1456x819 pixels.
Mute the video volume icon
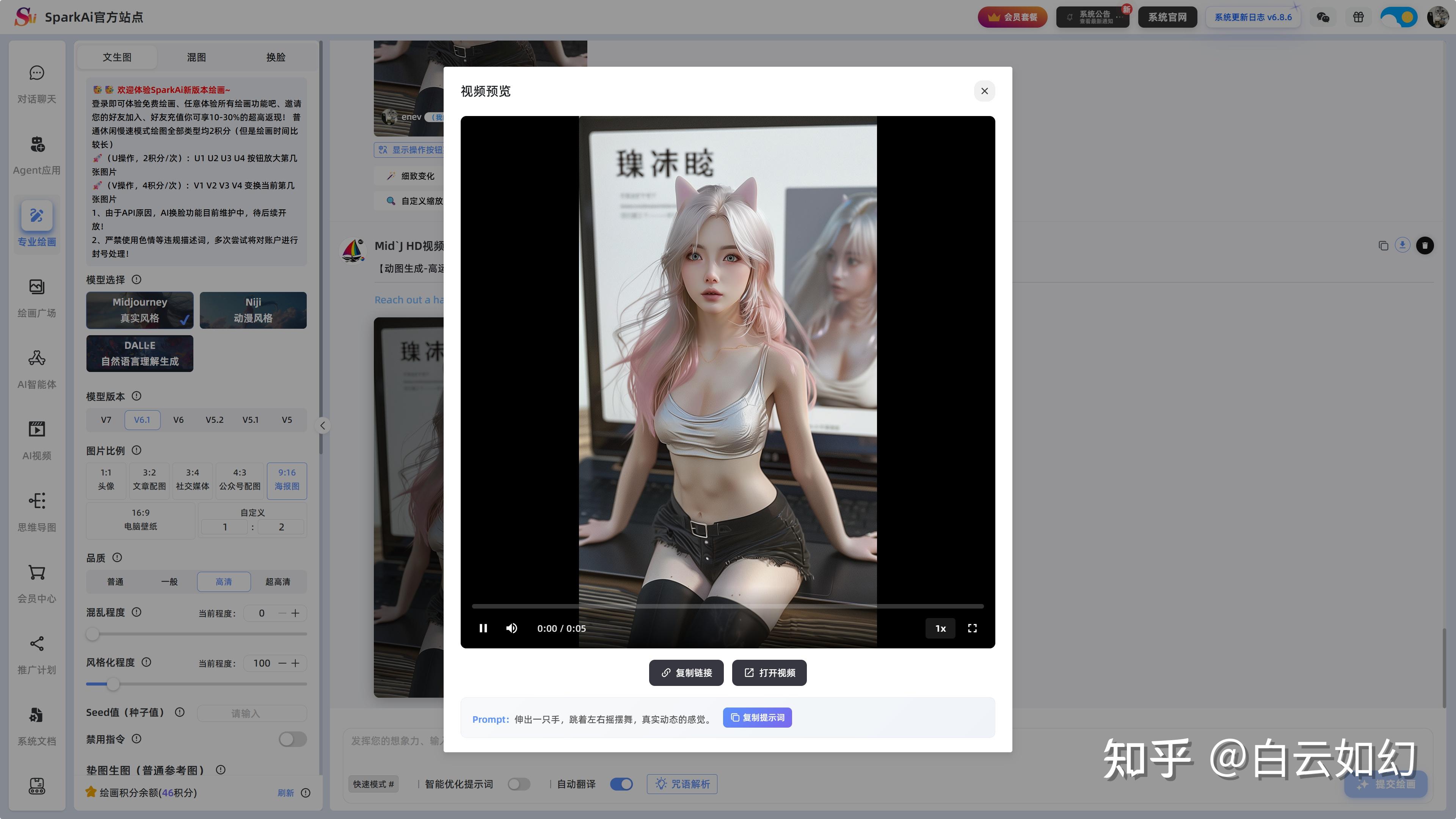pos(511,628)
